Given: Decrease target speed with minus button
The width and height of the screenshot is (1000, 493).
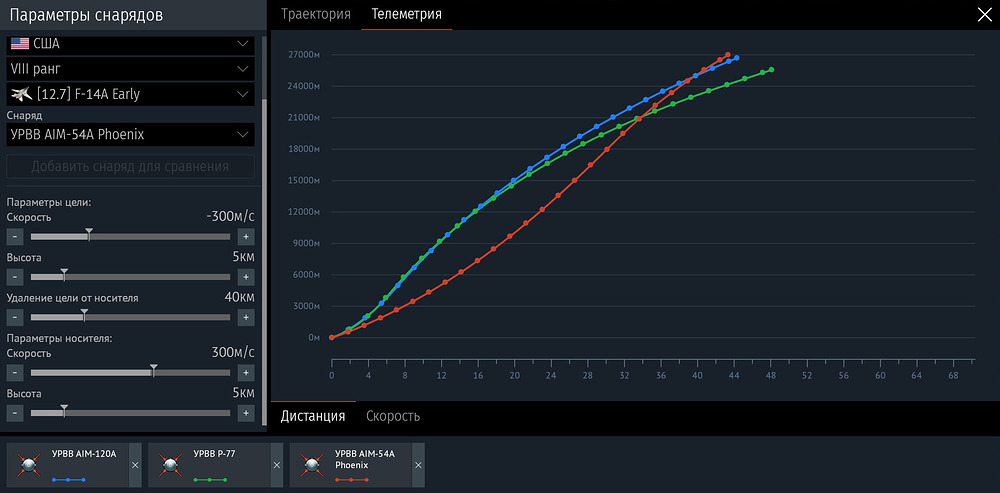Looking at the screenshot, I should click(15, 237).
